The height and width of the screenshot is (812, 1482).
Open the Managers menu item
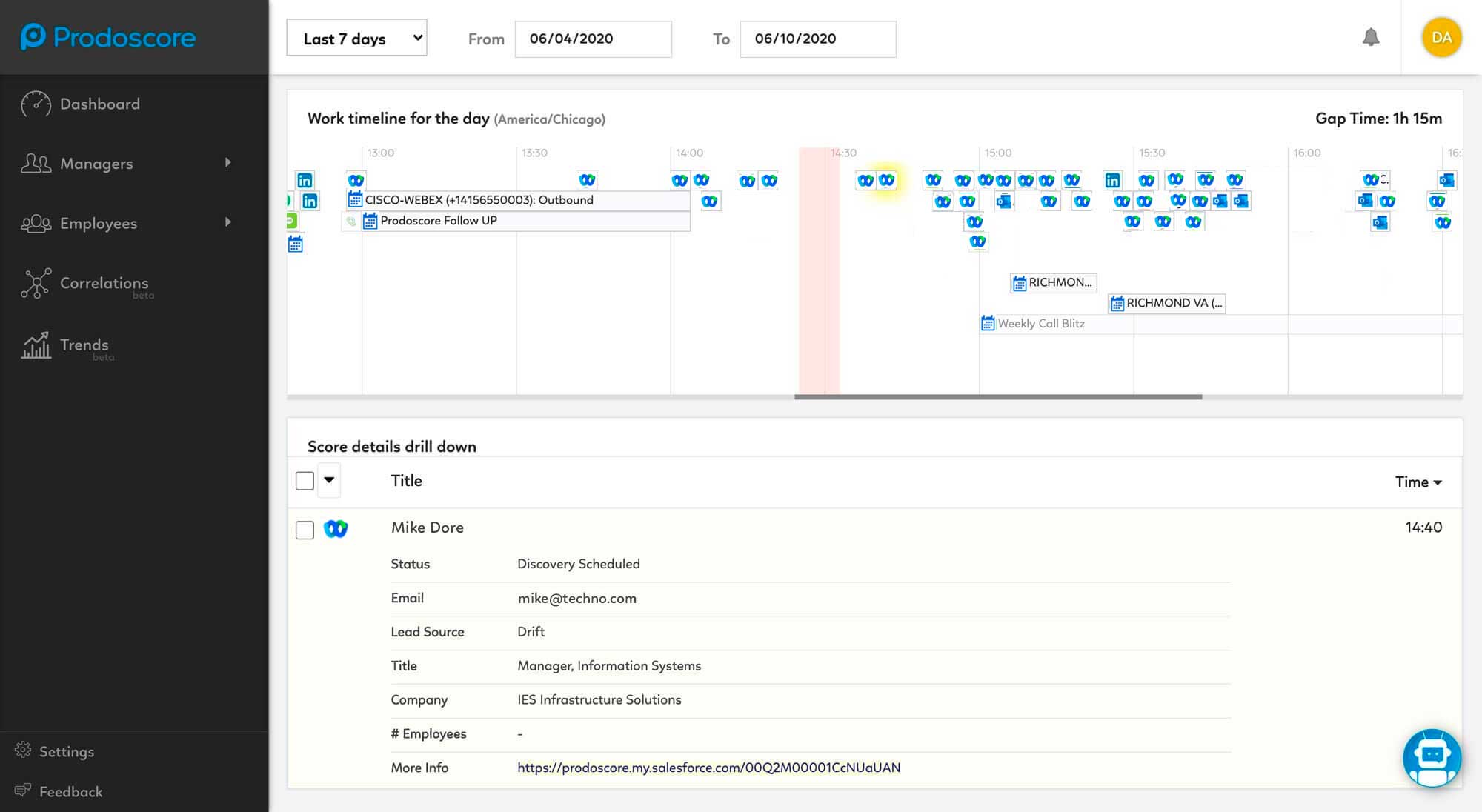click(96, 164)
